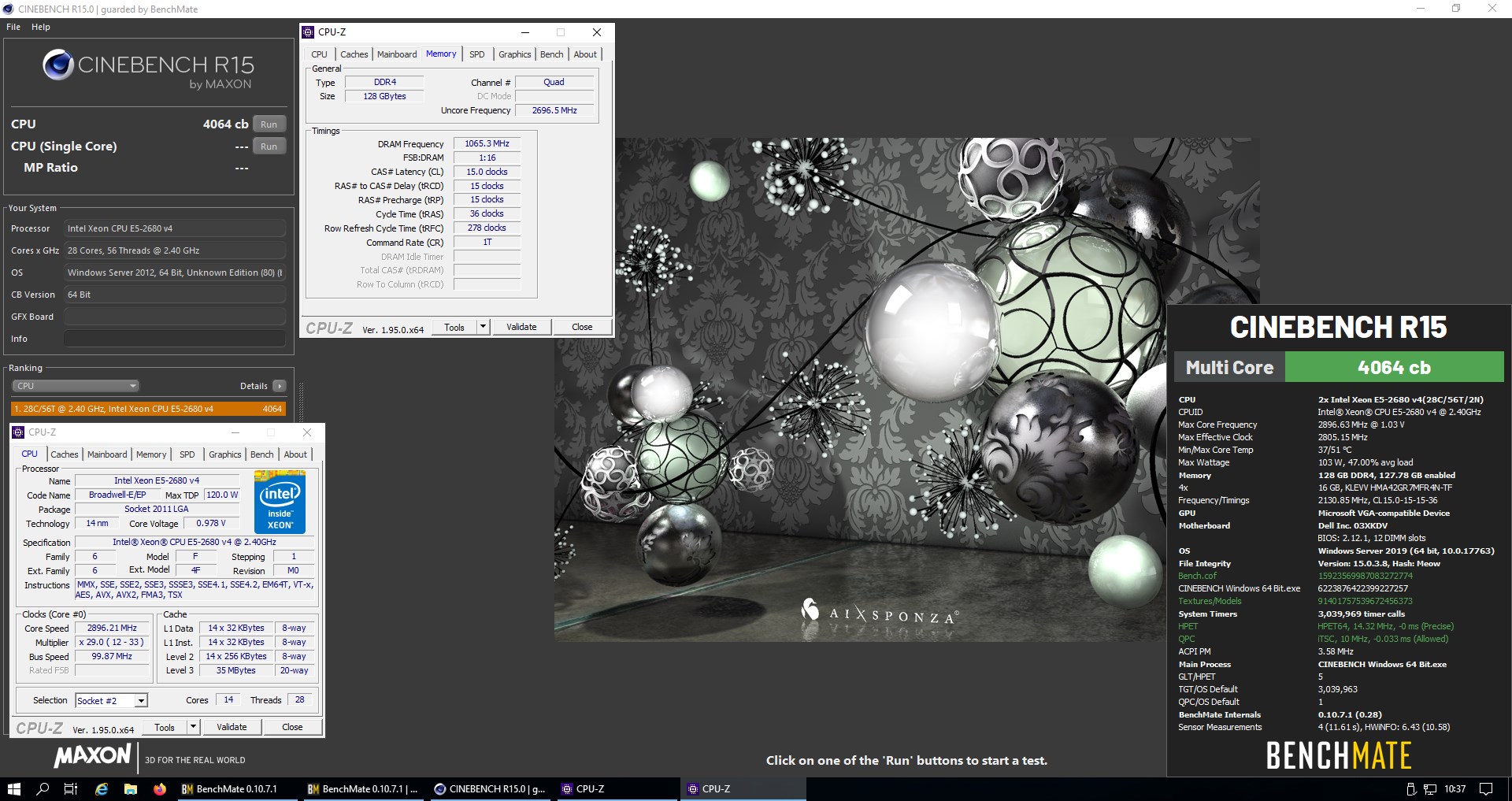Click USB device tray icon
Screen dimensions: 1512x801
click(x=1411, y=789)
